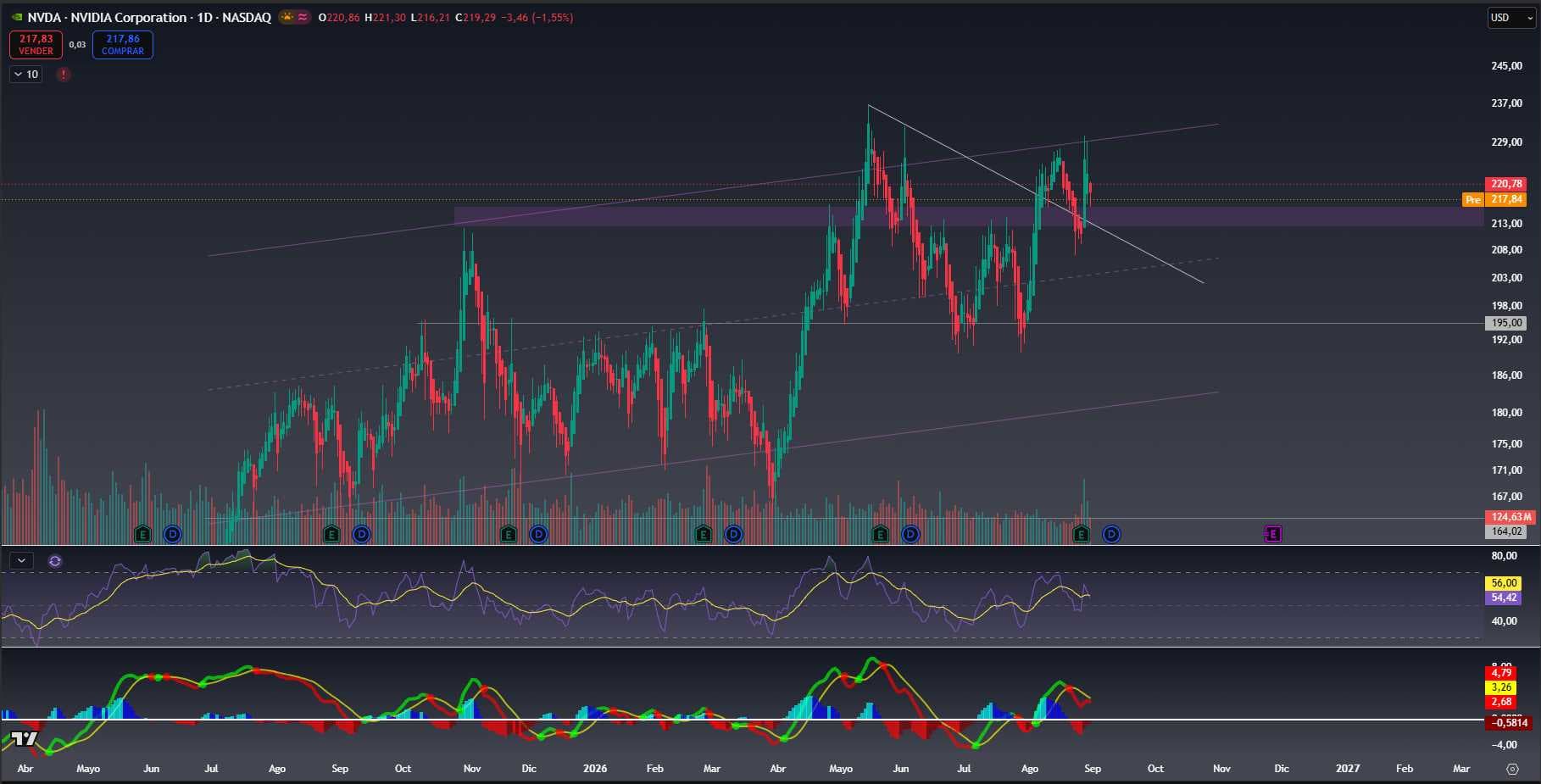Click the TradingView logo in the chart corner
The width and height of the screenshot is (1541, 784).
(25, 738)
